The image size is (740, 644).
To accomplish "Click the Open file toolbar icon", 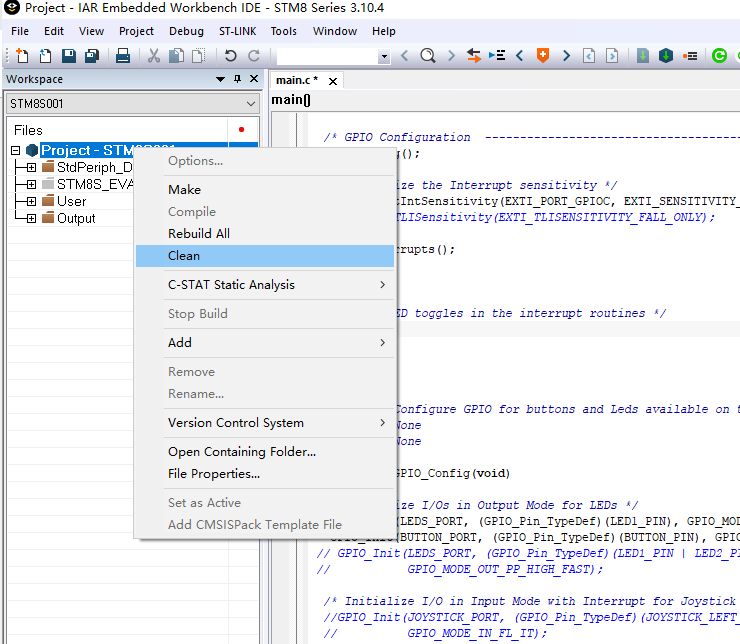I will 45,56.
